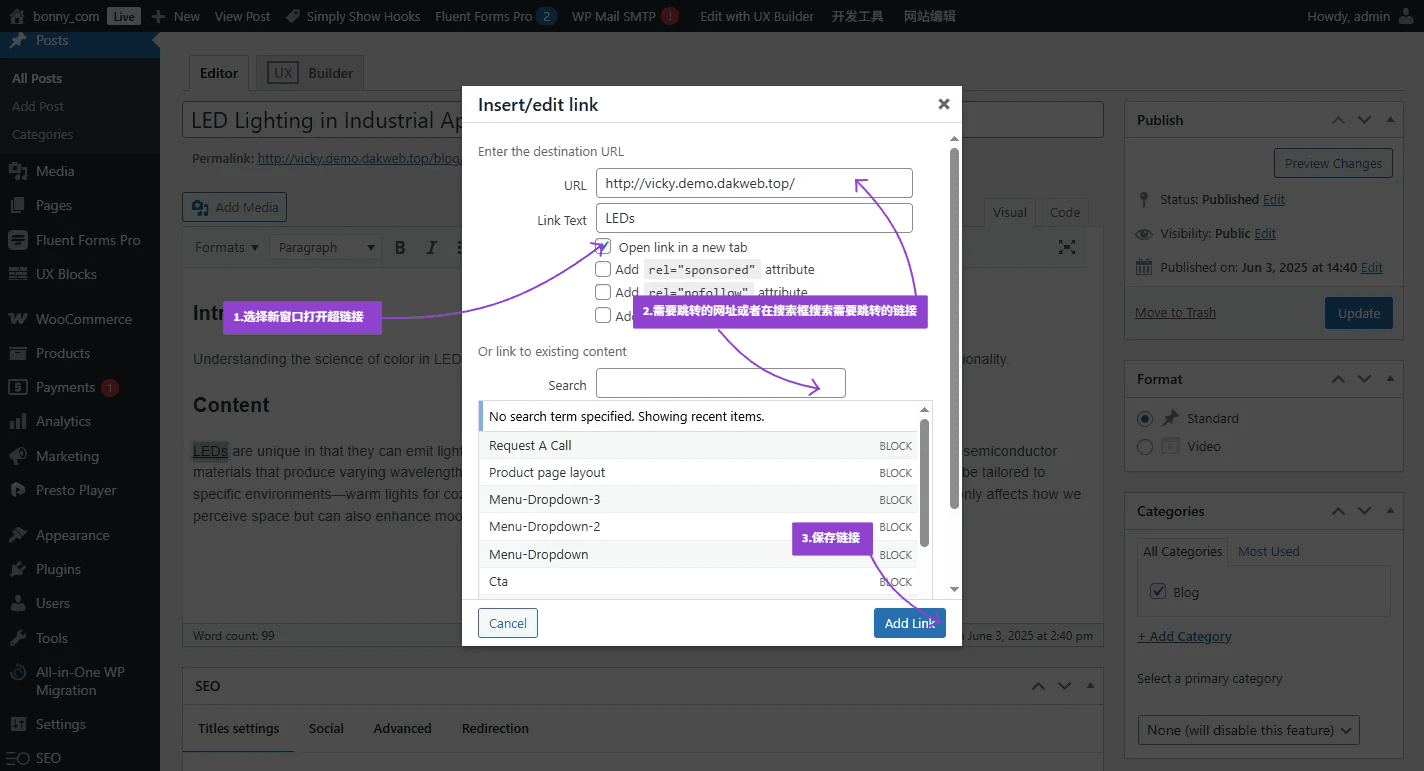
Task: Cancel the link dialog
Action: 508,623
